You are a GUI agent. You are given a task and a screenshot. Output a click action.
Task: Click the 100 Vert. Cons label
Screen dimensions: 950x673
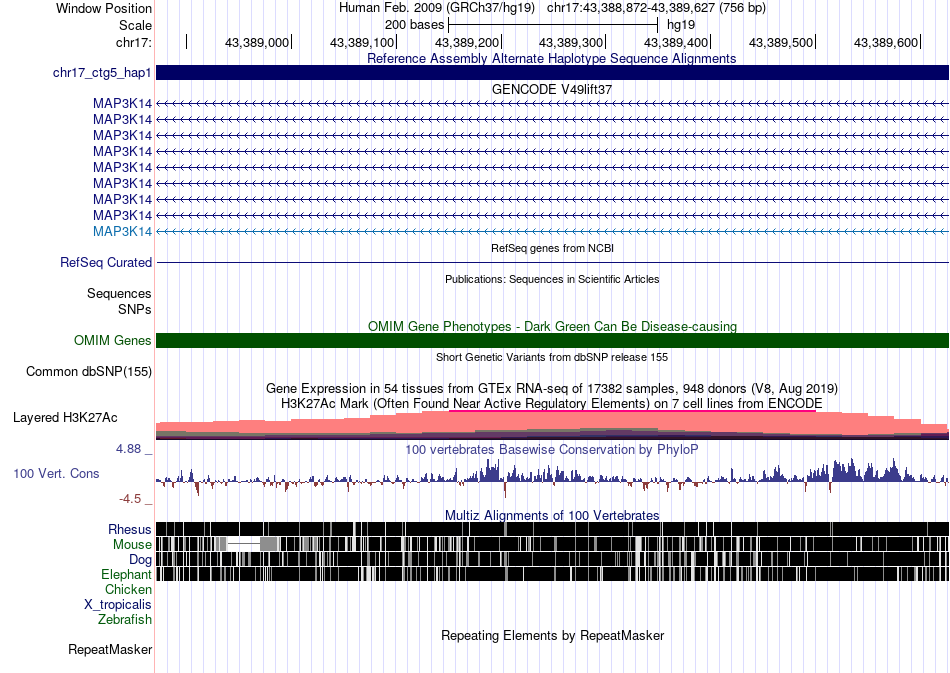56,474
